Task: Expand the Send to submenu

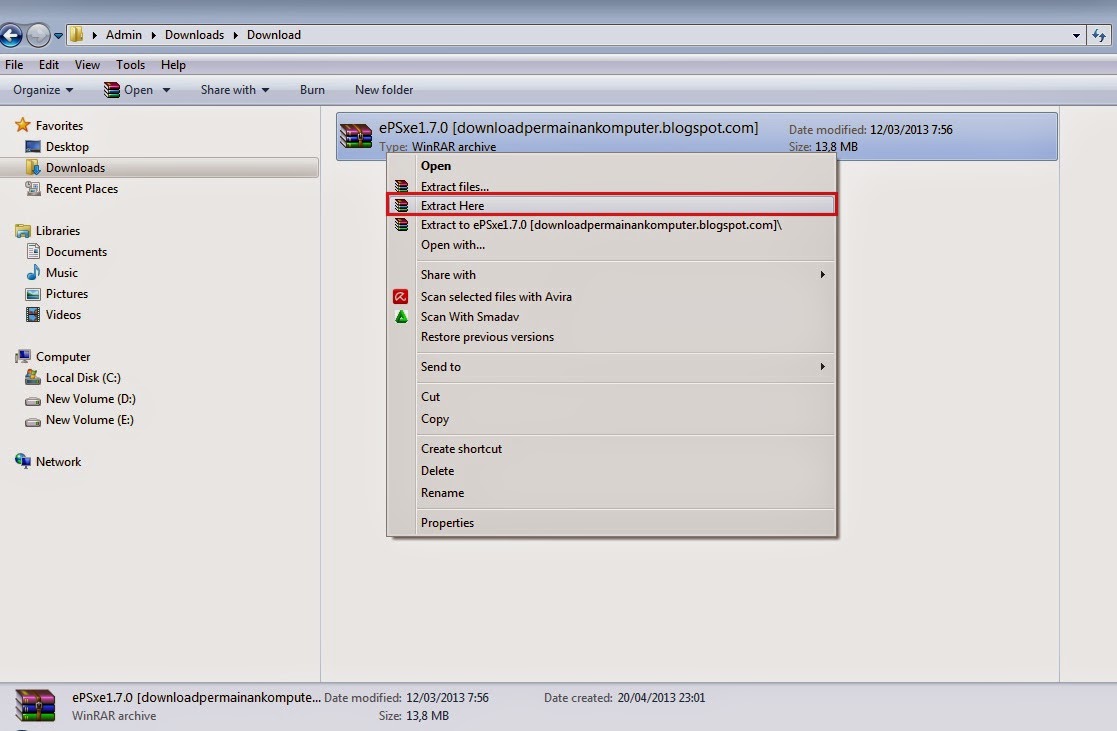Action: (x=441, y=366)
